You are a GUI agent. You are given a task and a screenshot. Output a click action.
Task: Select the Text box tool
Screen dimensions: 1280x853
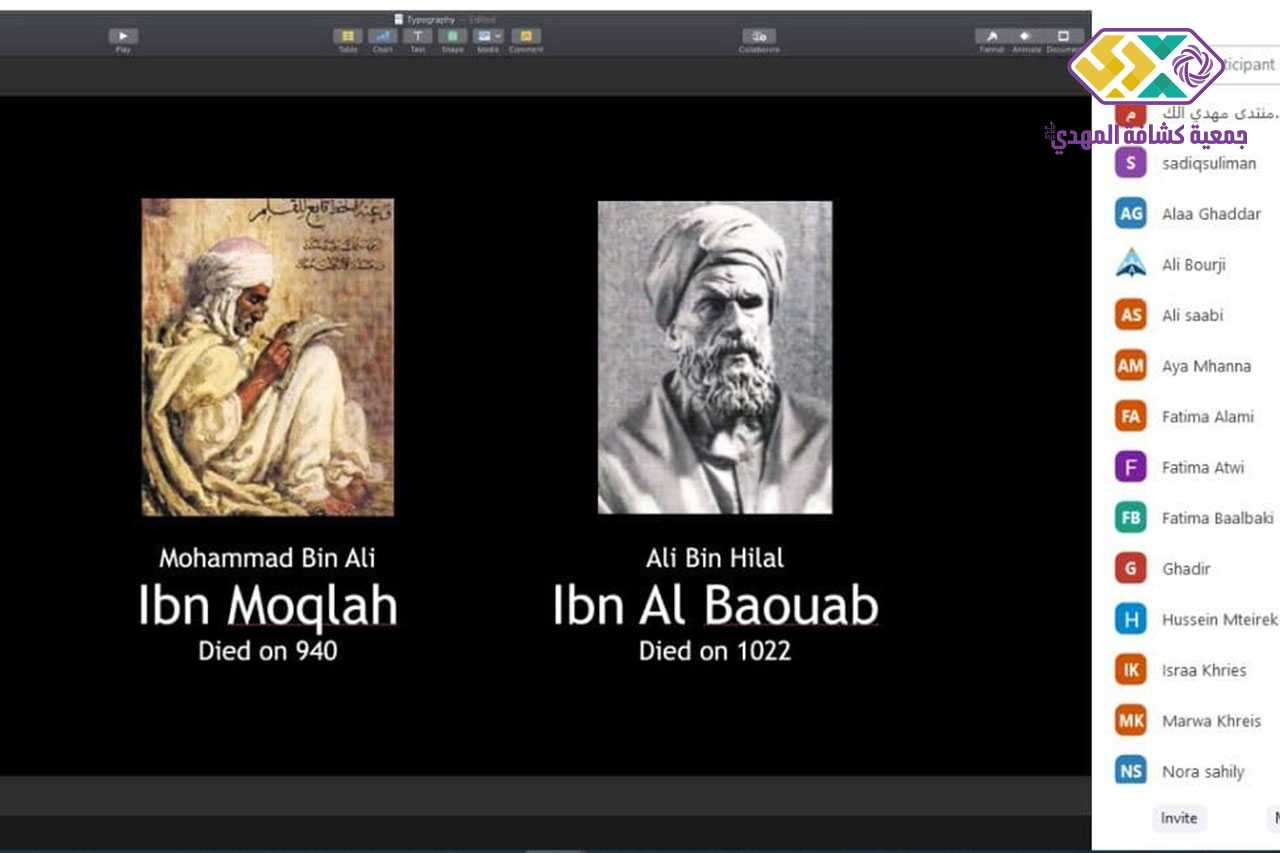pyautogui.click(x=417, y=37)
